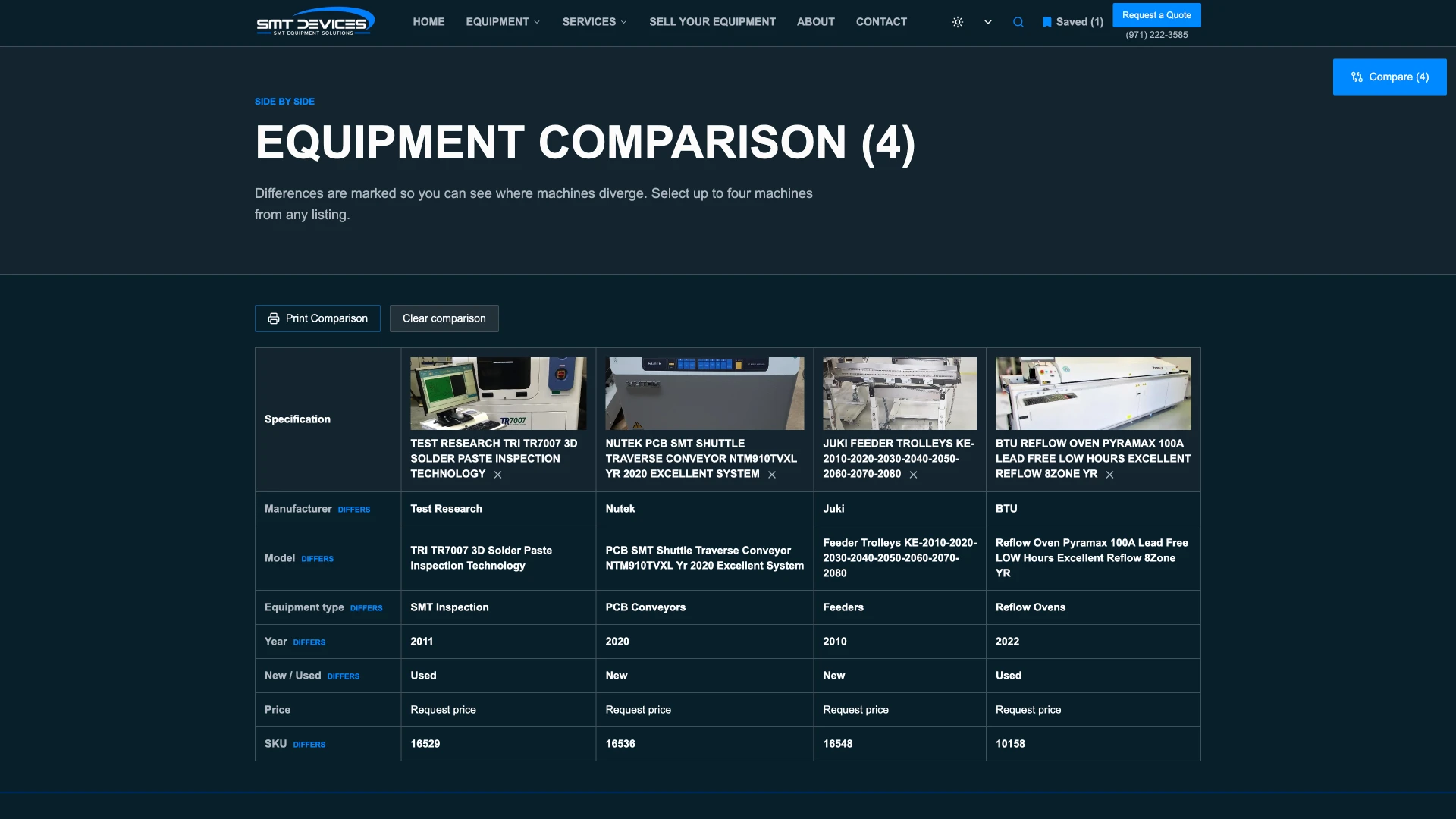Select the SKU value 10158
The width and height of the screenshot is (1456, 819).
click(x=1010, y=744)
